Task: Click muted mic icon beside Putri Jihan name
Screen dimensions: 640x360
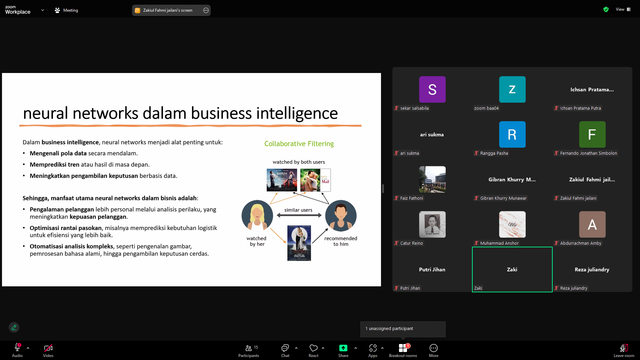Action: pyautogui.click(x=396, y=288)
